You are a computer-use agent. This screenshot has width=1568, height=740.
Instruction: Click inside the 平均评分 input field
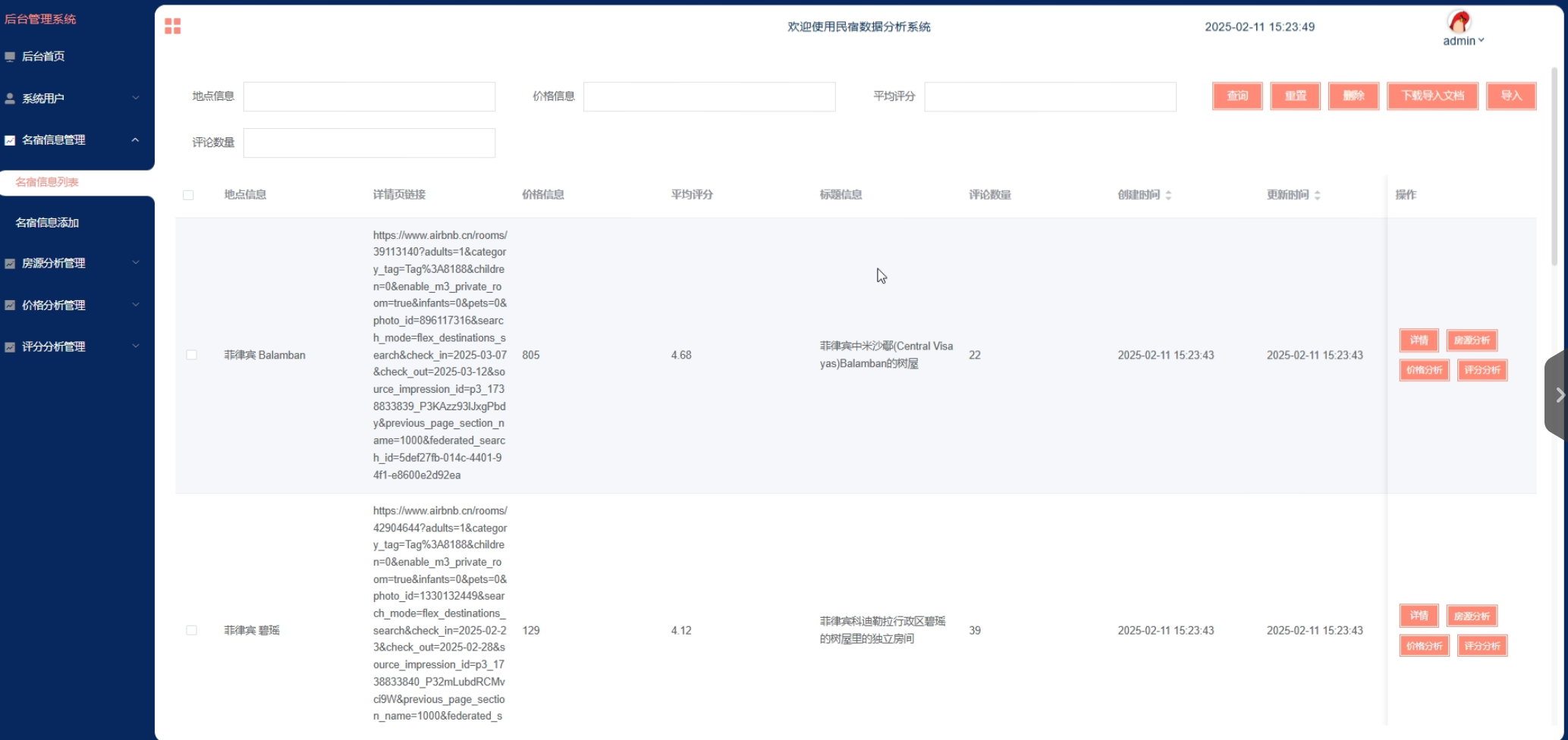1049,96
